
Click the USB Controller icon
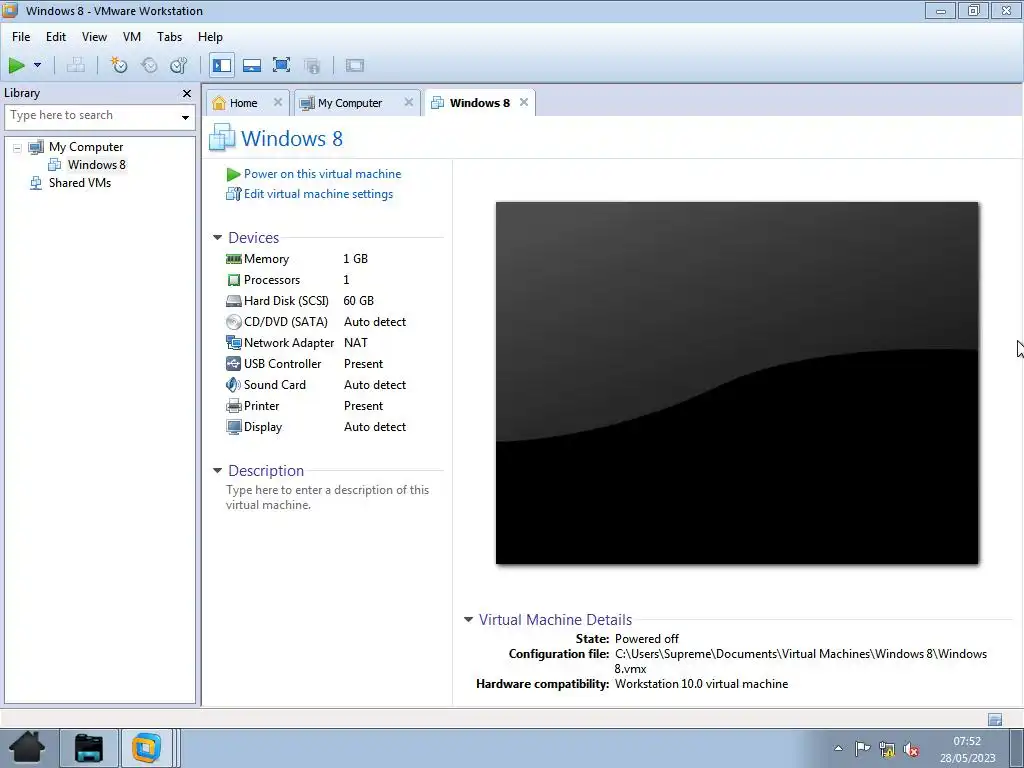click(x=233, y=364)
